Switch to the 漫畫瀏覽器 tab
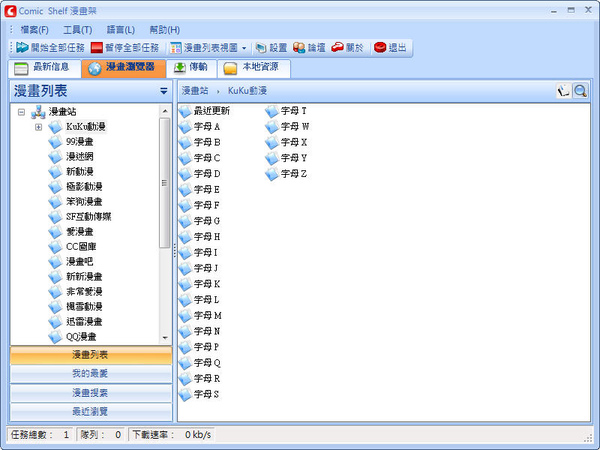Image resolution: width=600 pixels, height=450 pixels. pos(123,68)
